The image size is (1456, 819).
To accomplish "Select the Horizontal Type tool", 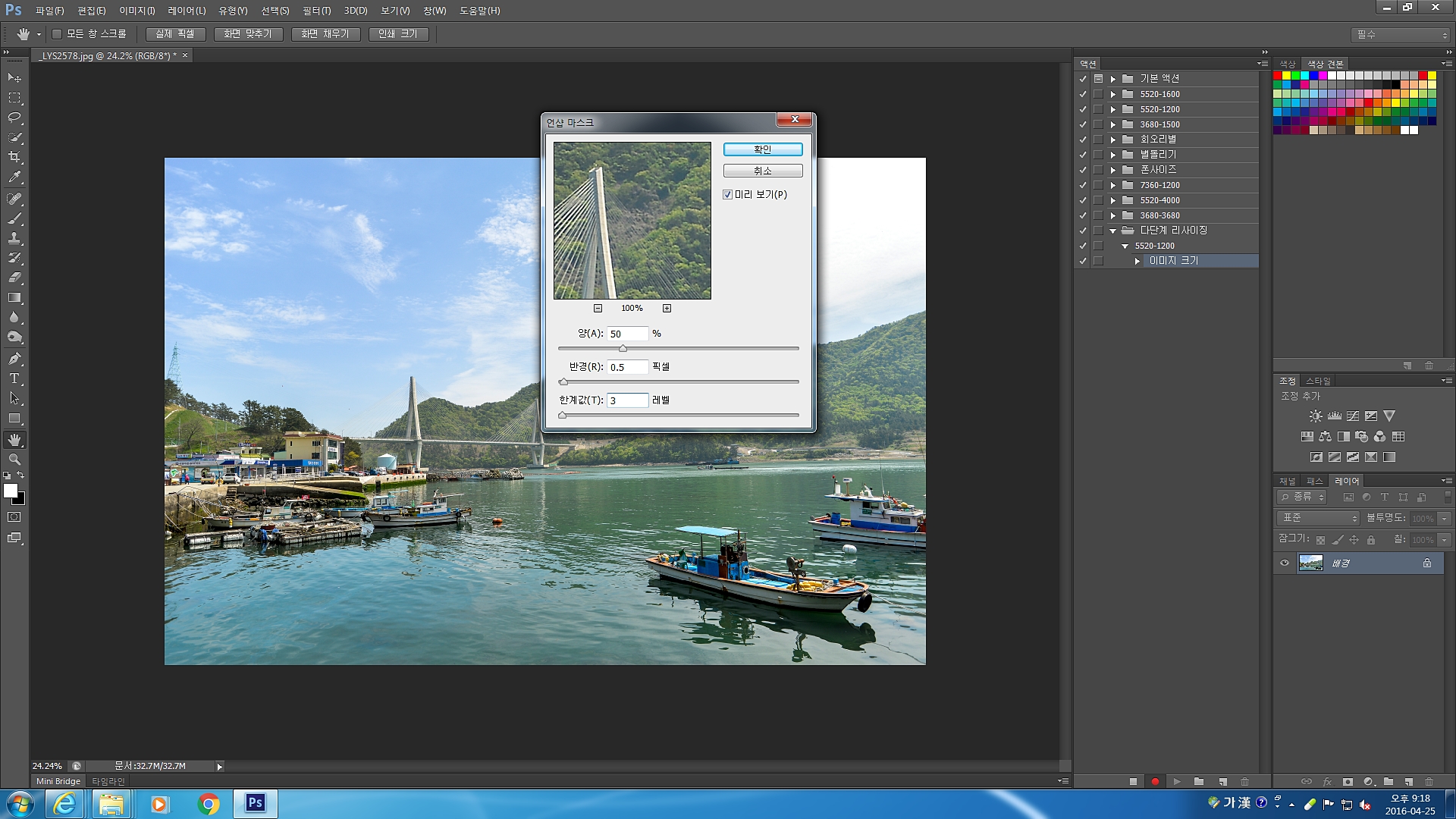I will tap(14, 378).
